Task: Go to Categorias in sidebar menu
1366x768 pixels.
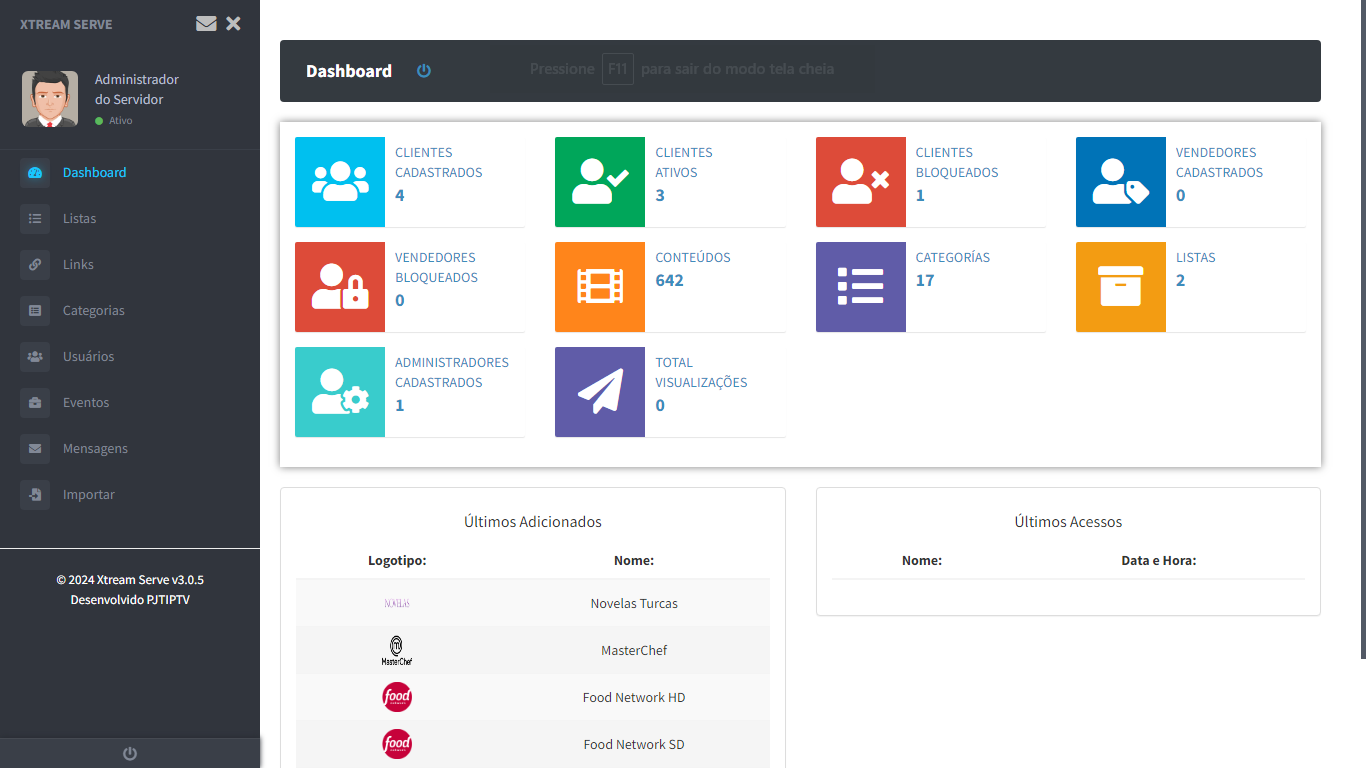Action: click(93, 310)
